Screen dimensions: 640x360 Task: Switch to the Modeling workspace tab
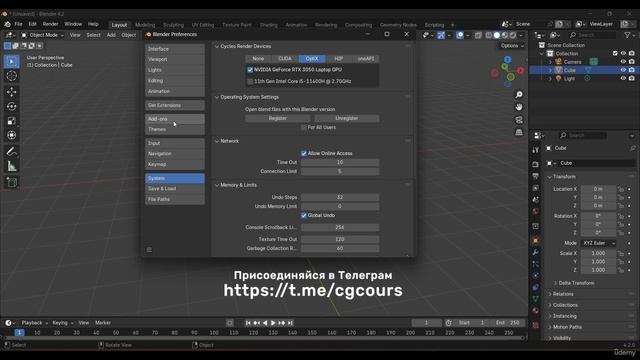click(x=145, y=25)
